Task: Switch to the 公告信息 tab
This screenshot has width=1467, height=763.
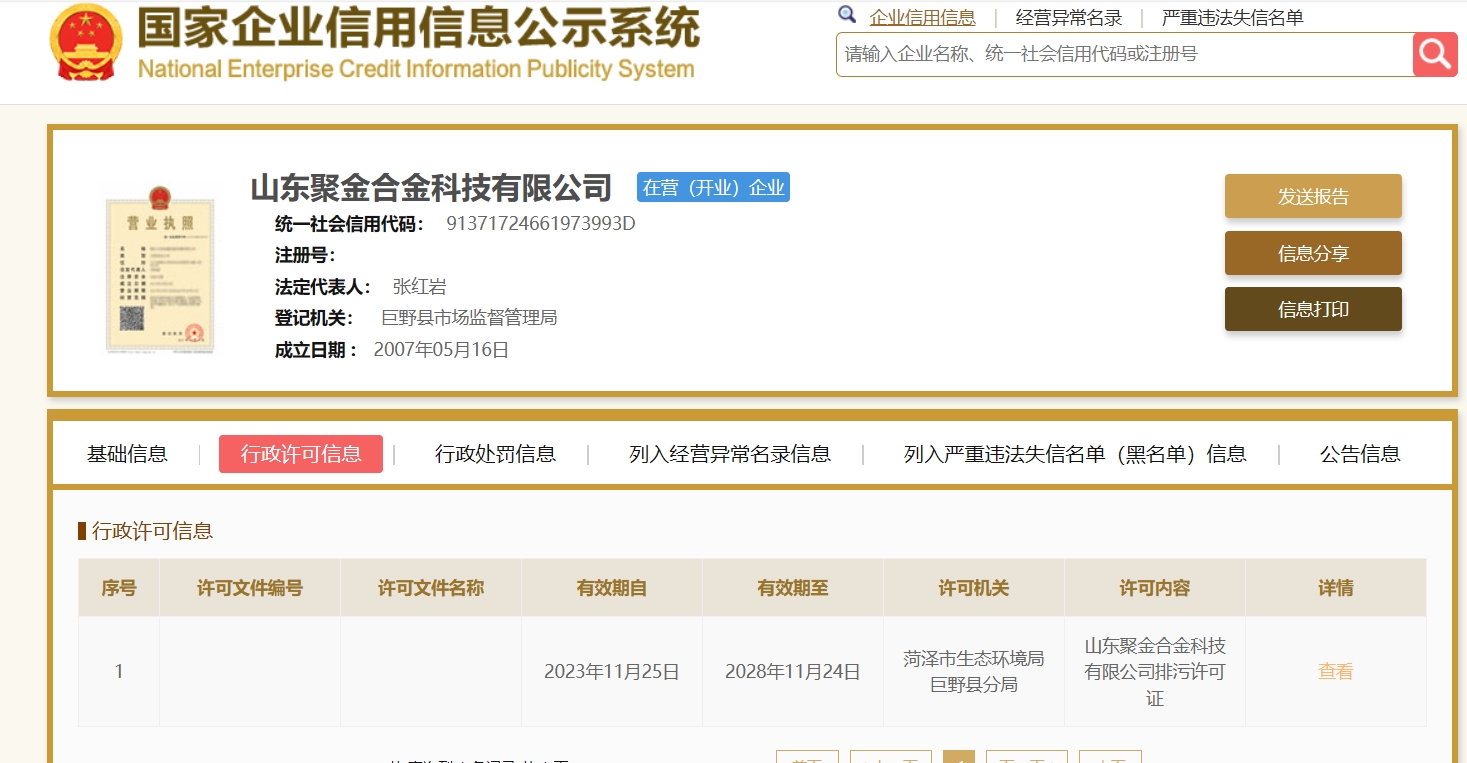Action: click(1360, 454)
